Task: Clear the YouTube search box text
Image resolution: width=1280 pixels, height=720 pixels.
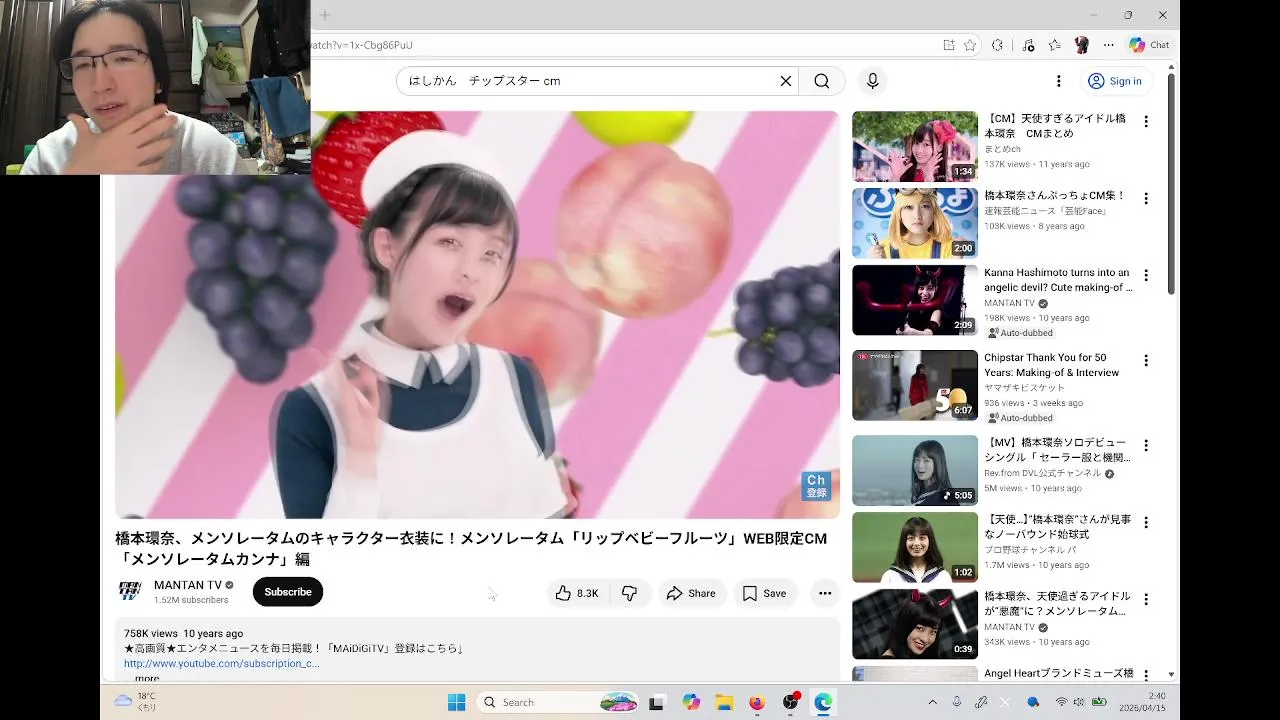Action: point(785,81)
